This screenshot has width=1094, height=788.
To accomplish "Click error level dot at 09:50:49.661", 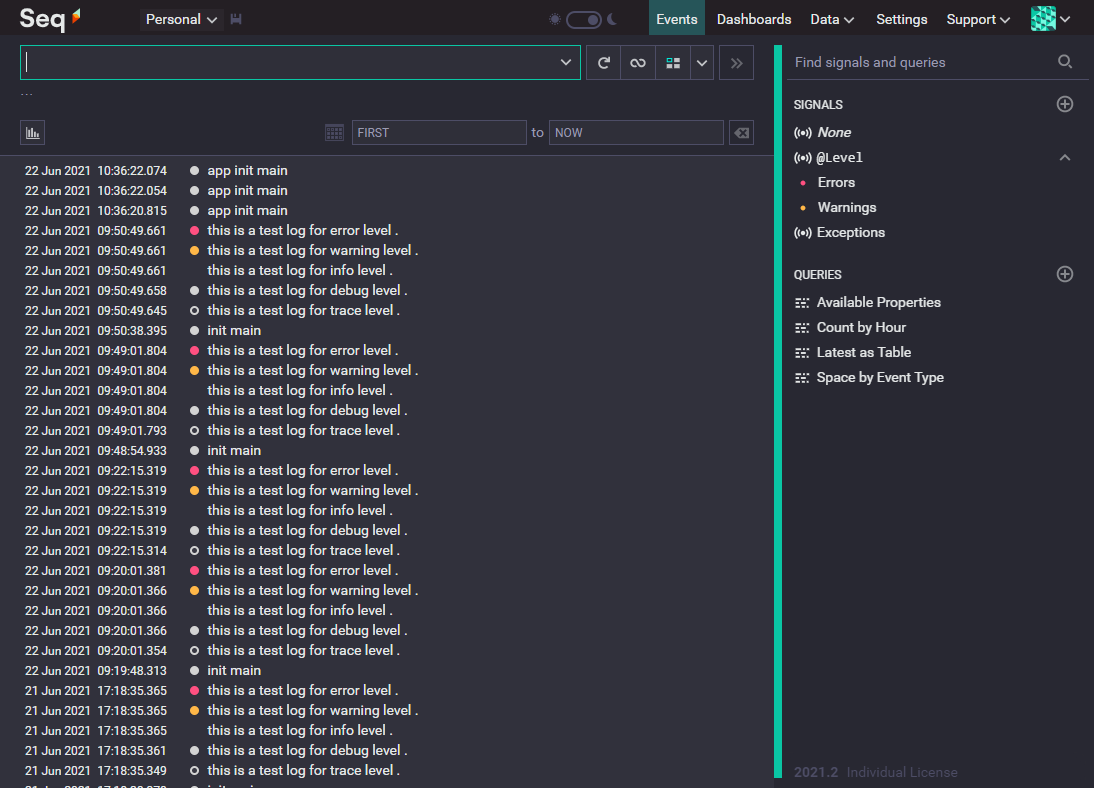I will [195, 231].
